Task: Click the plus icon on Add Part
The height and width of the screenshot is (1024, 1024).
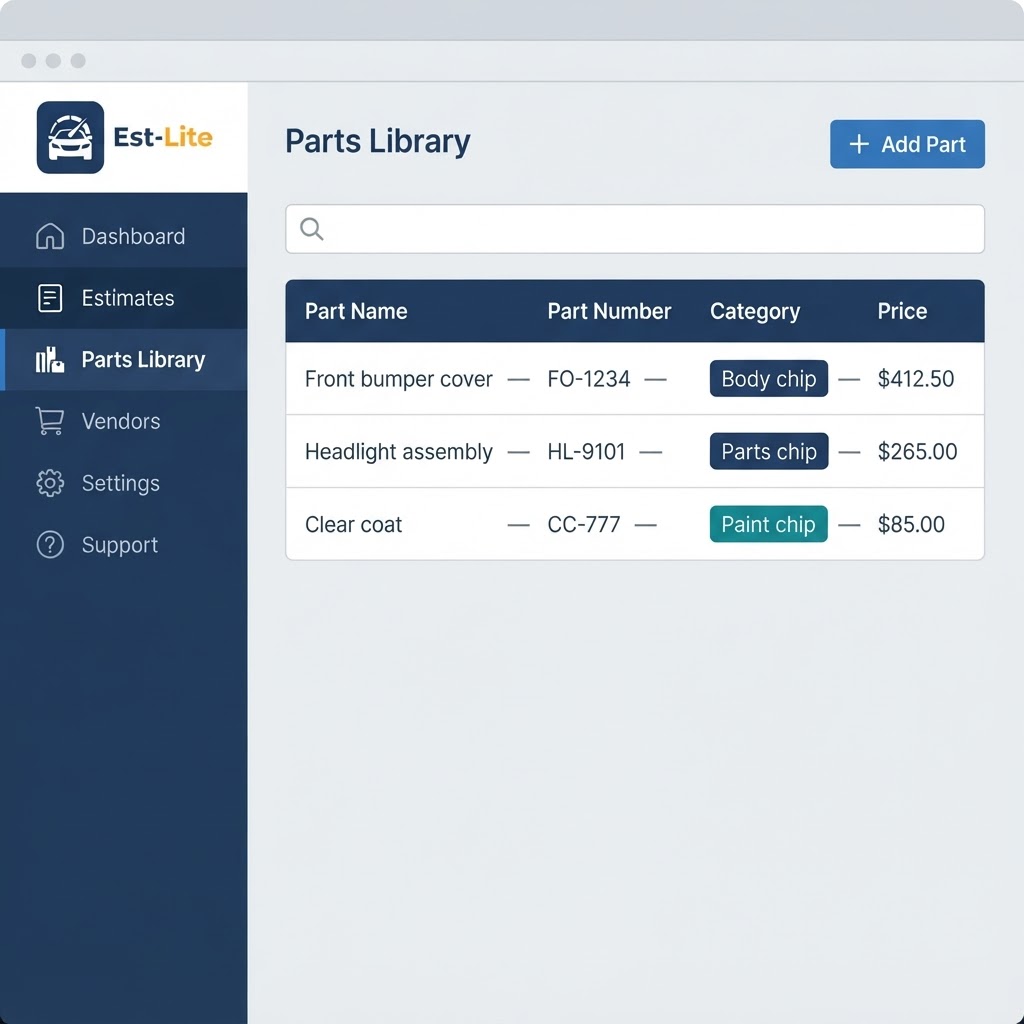Action: [859, 144]
